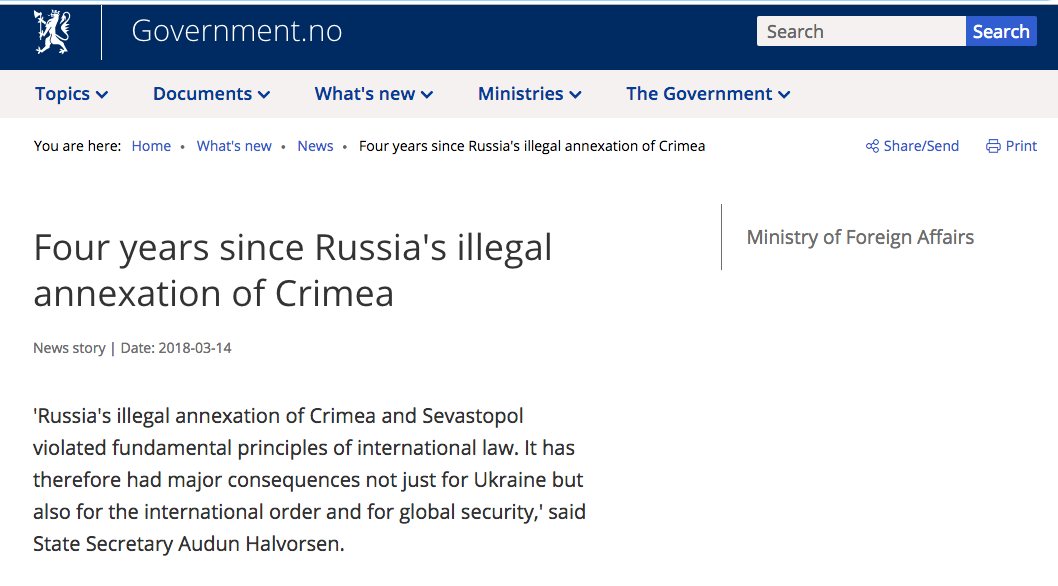Focus the Search input field
Image resolution: width=1058 pixels, height=586 pixels.
(860, 32)
